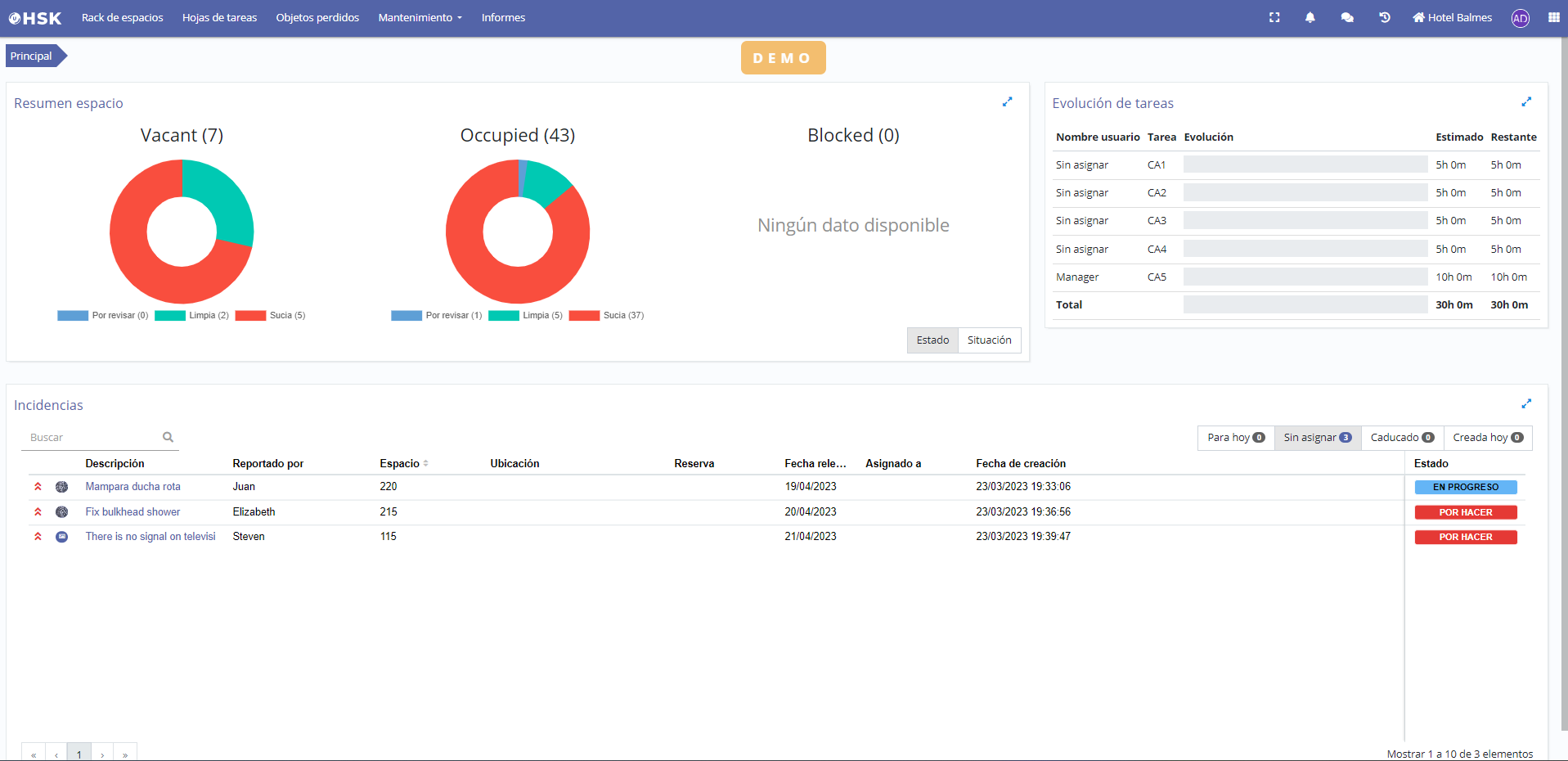Open the Mampara ducha rota incident
Image resolution: width=1568 pixels, height=761 pixels.
point(133,487)
